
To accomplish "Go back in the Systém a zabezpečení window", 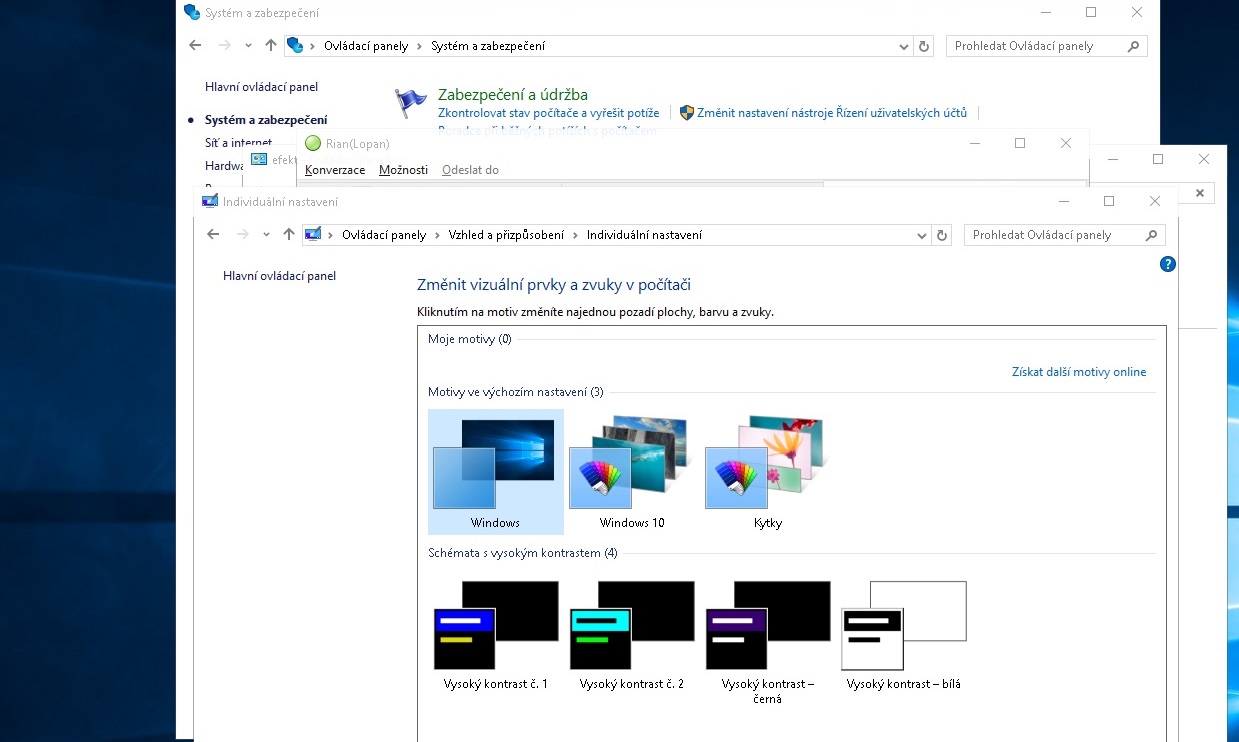I will click(x=195, y=46).
